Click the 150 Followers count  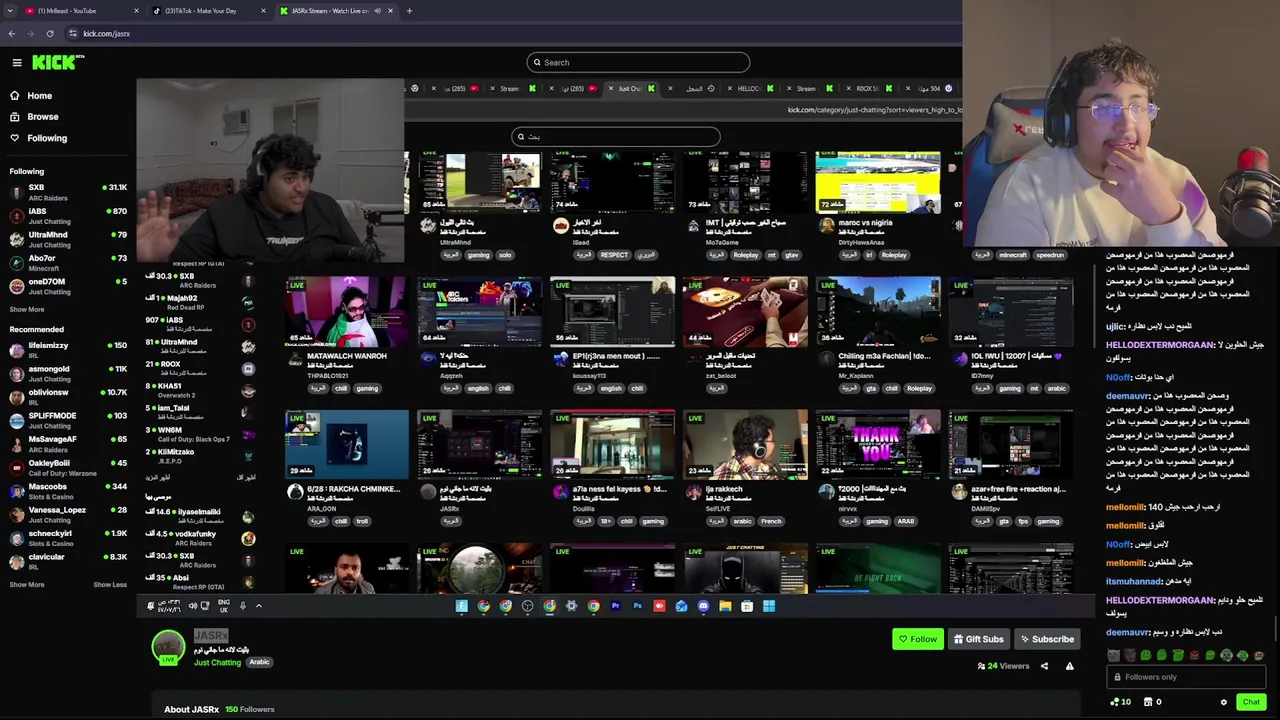pyautogui.click(x=249, y=709)
